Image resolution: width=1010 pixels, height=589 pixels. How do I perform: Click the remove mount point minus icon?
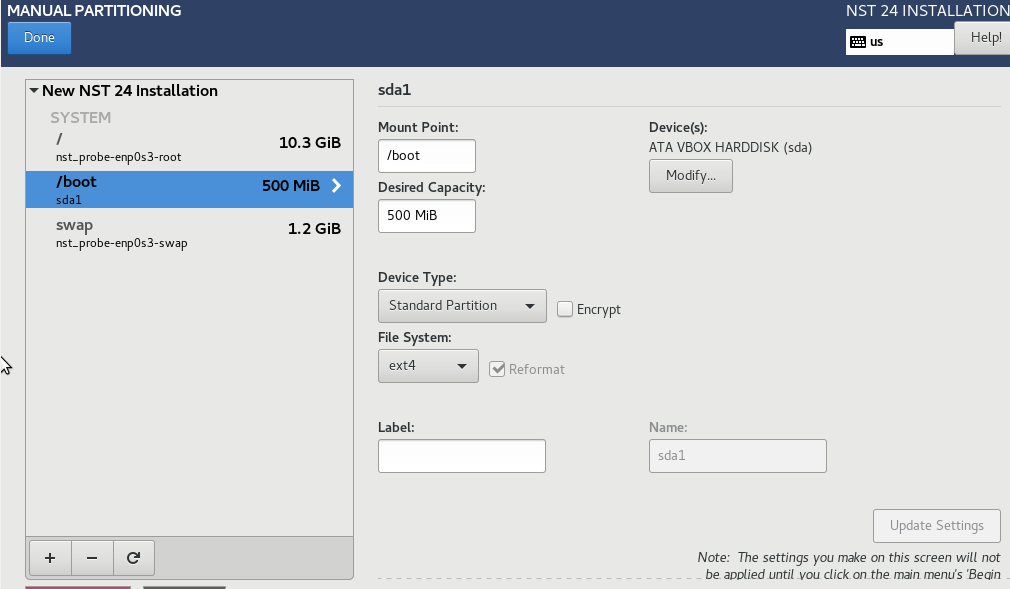92,559
